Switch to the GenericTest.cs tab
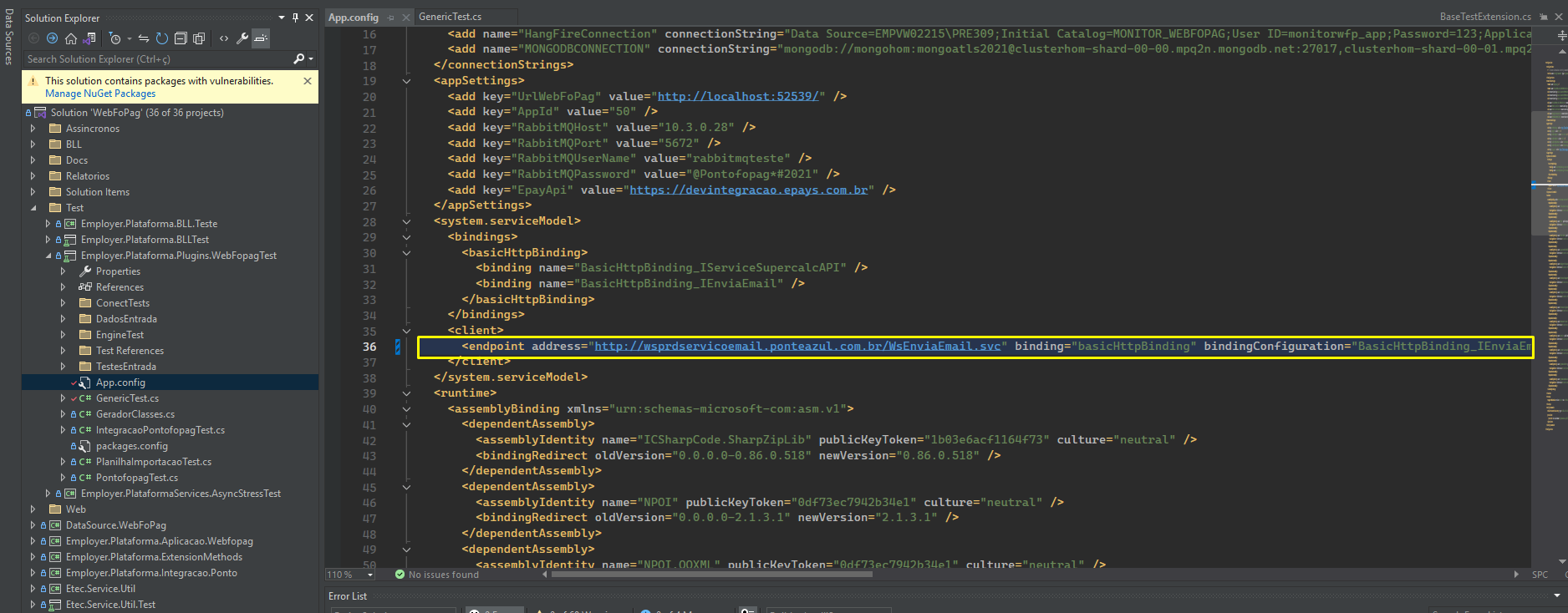 [450, 17]
